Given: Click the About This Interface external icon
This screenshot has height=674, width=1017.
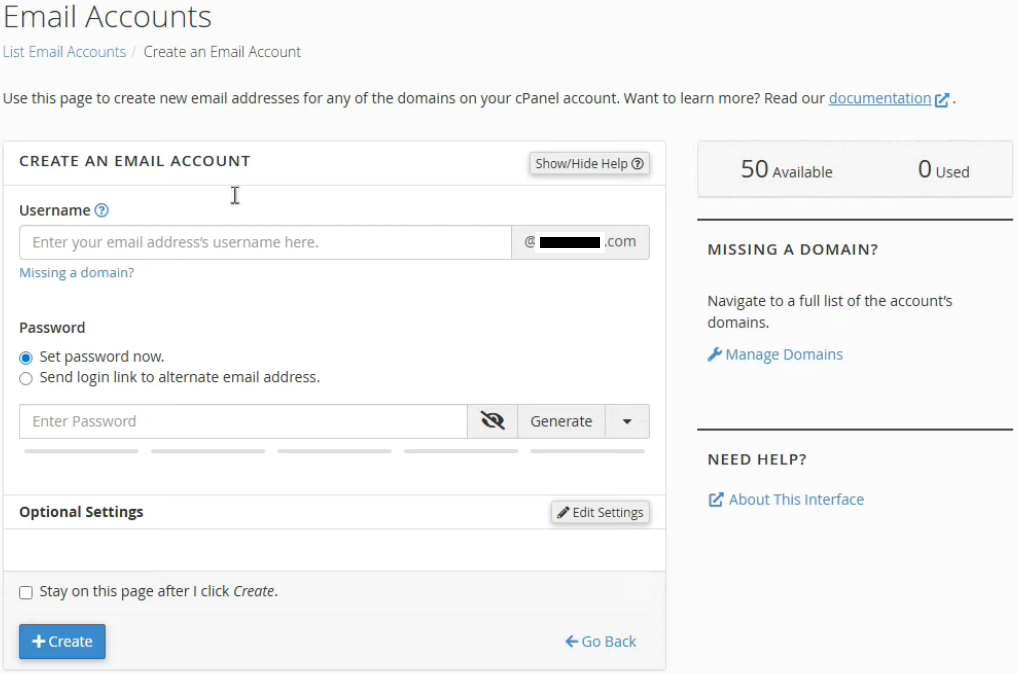Looking at the screenshot, I should 715,500.
